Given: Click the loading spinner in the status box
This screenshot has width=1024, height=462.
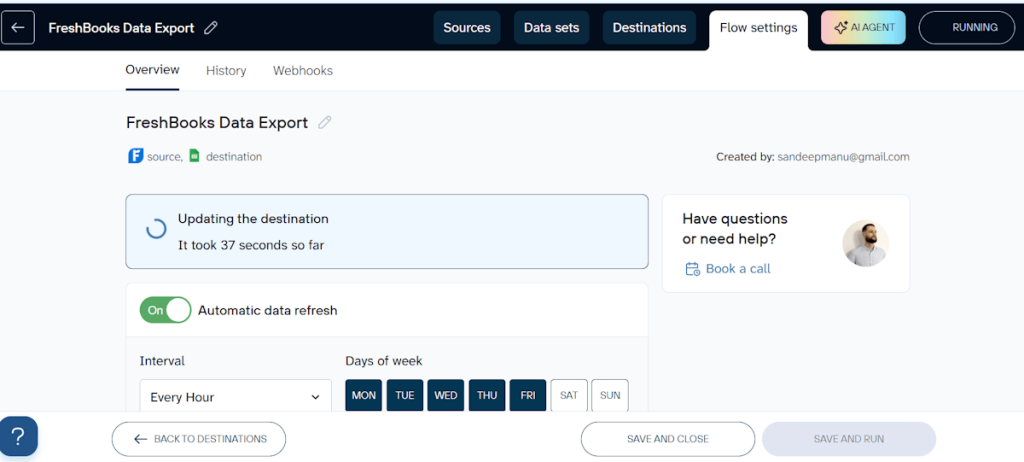Looking at the screenshot, I should (156, 229).
